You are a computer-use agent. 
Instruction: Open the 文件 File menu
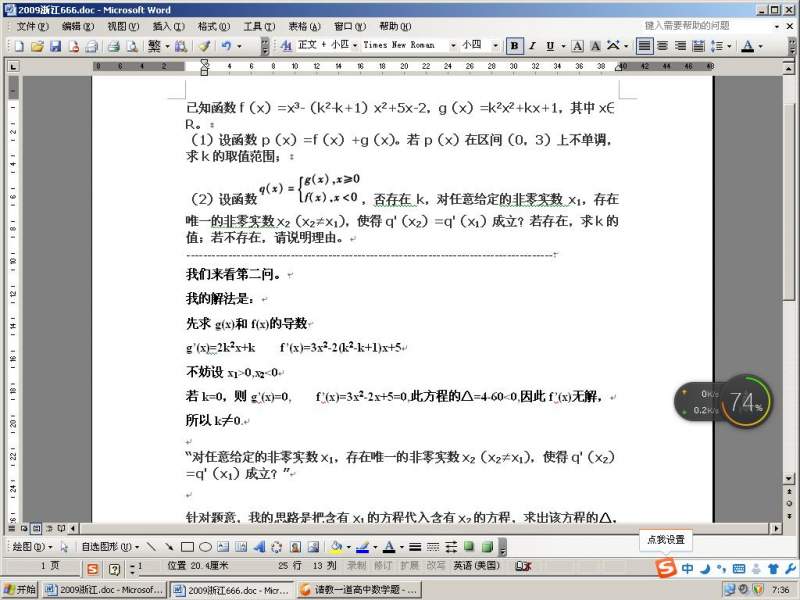pyautogui.click(x=33, y=26)
